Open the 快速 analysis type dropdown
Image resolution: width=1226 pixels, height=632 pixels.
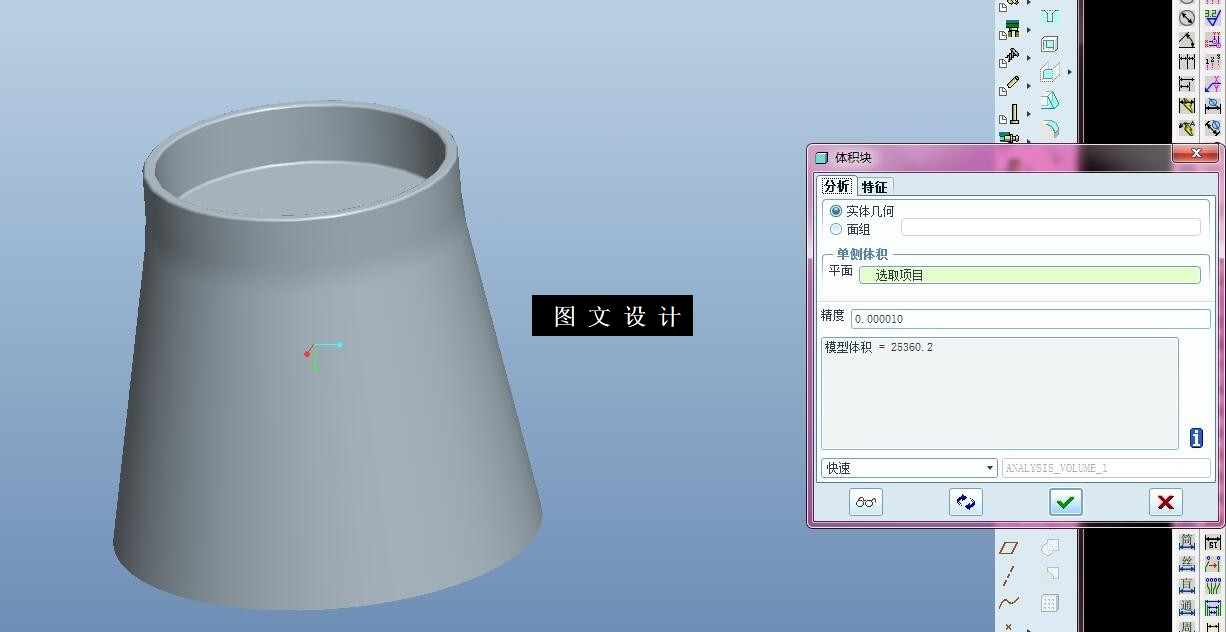[990, 468]
